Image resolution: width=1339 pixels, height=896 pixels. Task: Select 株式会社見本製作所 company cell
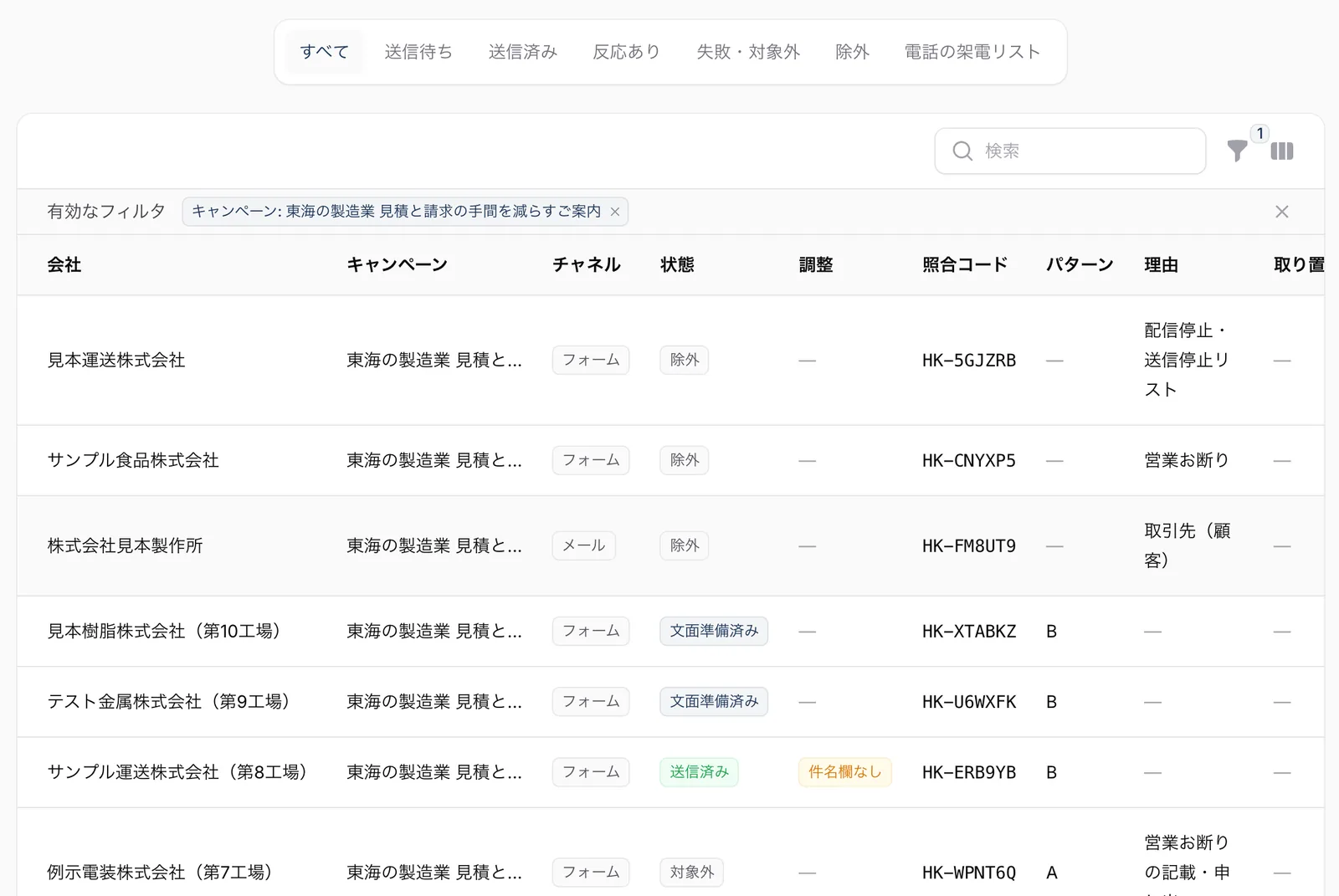point(125,545)
